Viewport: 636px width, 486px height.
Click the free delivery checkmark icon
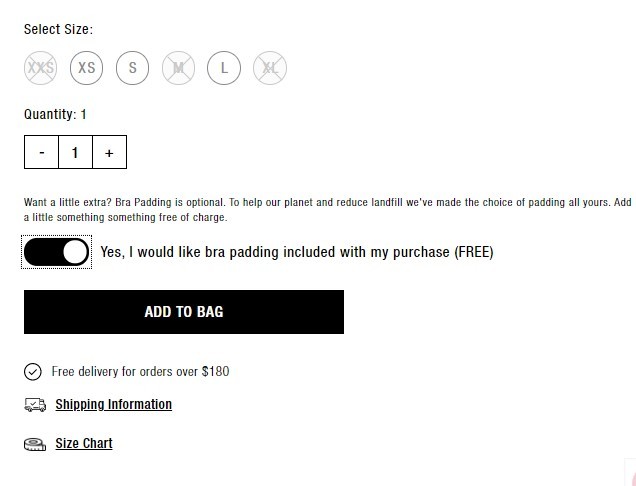[x=33, y=372]
